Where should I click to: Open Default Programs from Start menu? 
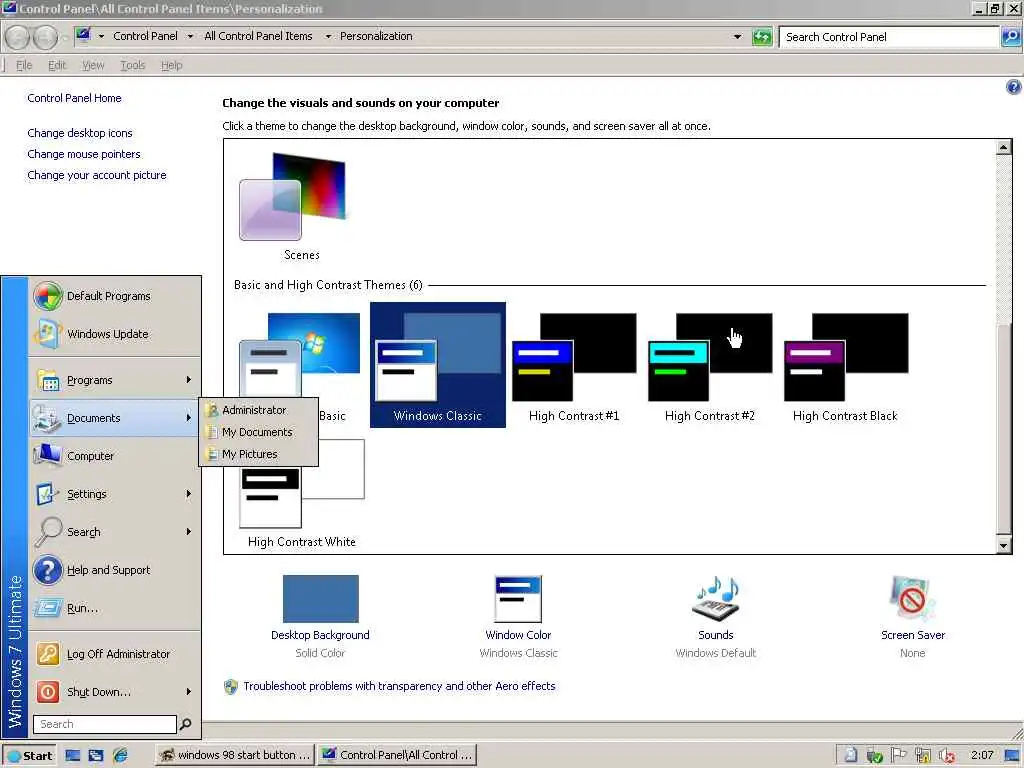114,296
